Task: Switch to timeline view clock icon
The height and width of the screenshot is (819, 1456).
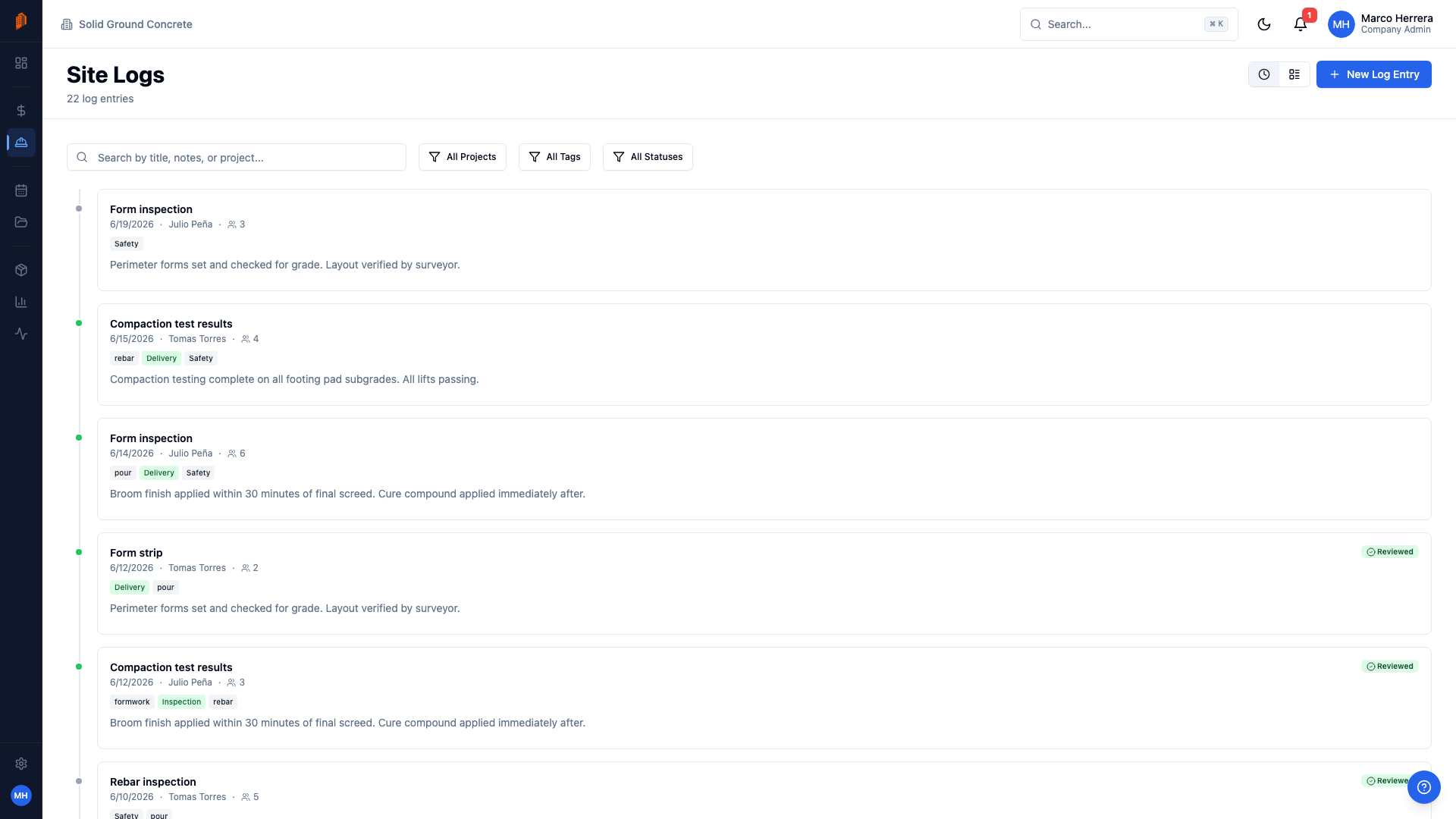Action: (1264, 74)
